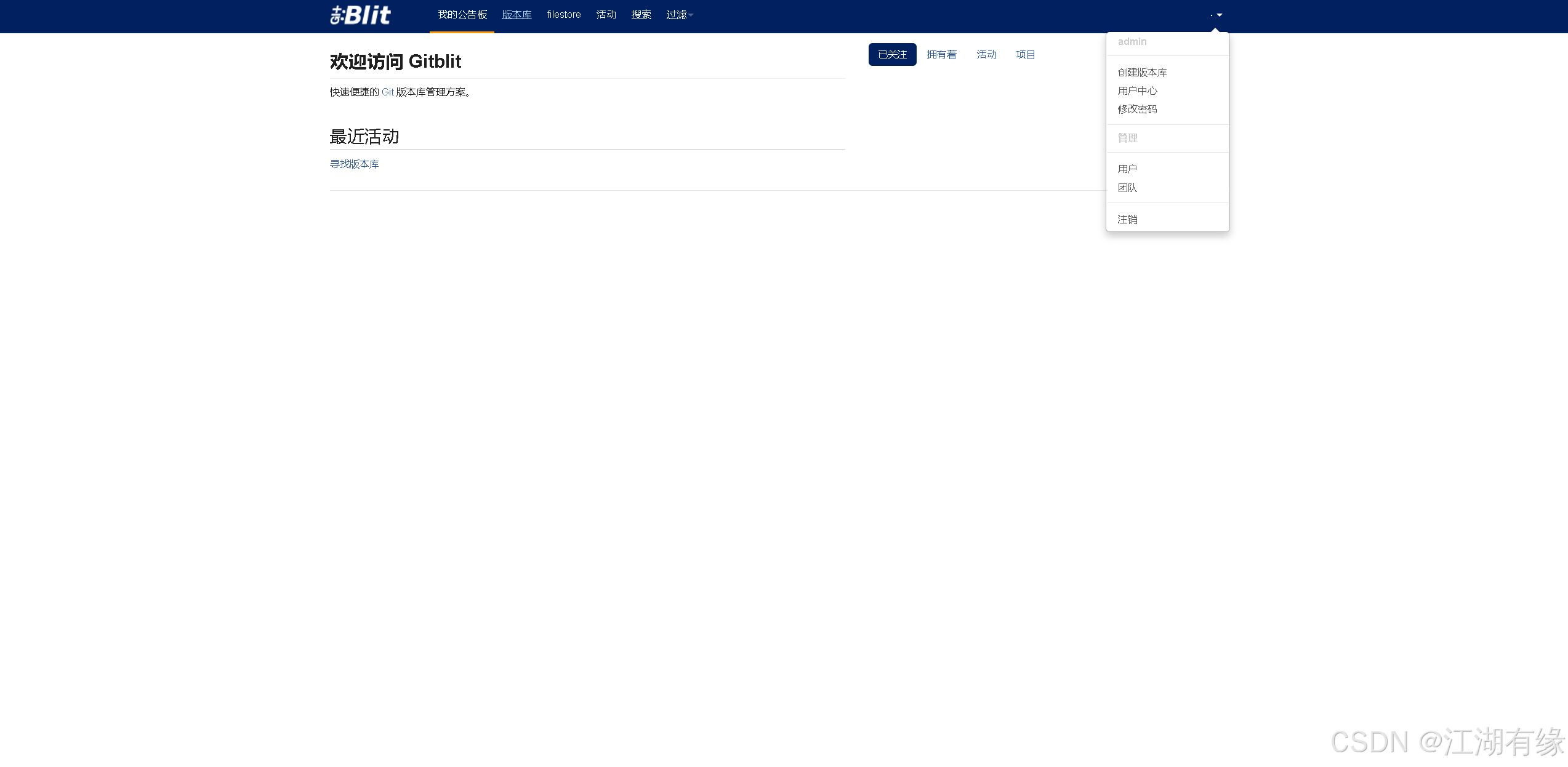Click the Gitblit logo
Image resolution: width=1568 pixels, height=767 pixels.
360,15
